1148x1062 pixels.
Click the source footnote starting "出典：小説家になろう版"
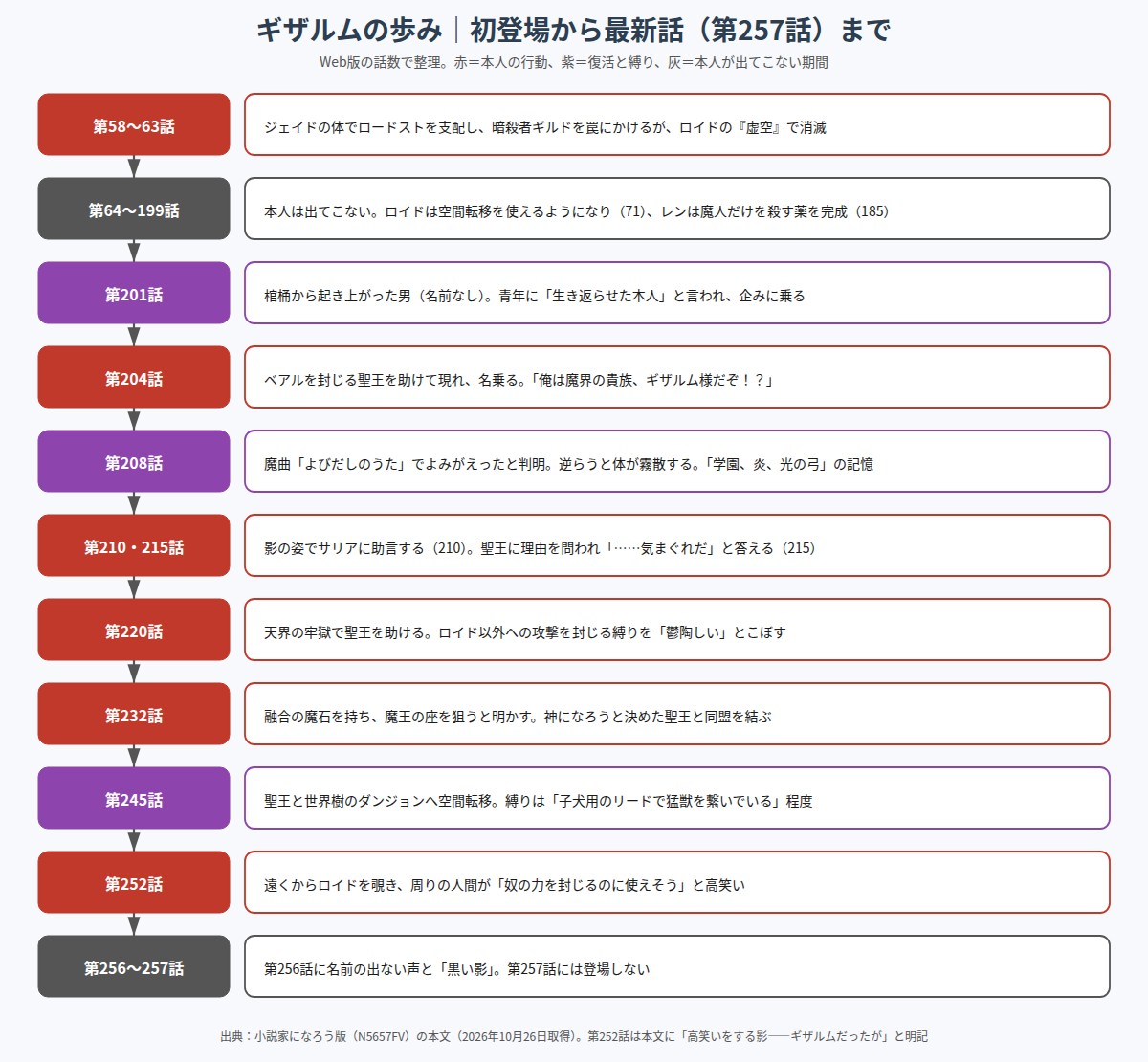tap(574, 1036)
